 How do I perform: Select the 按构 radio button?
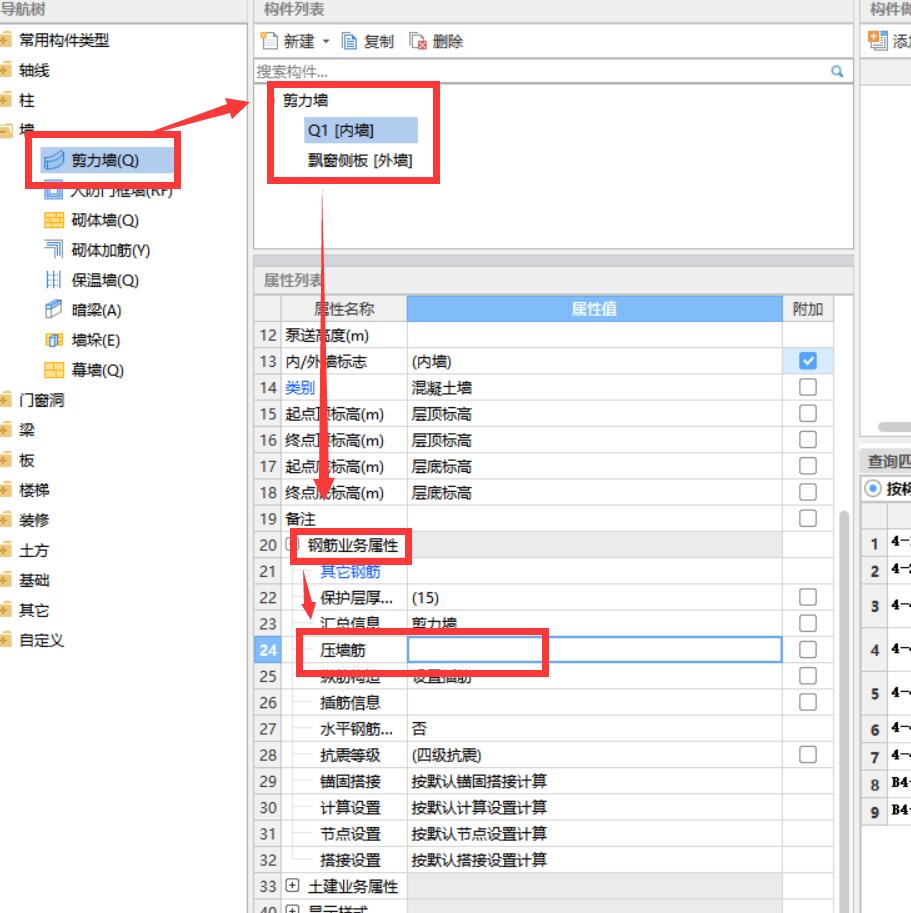[x=873, y=488]
